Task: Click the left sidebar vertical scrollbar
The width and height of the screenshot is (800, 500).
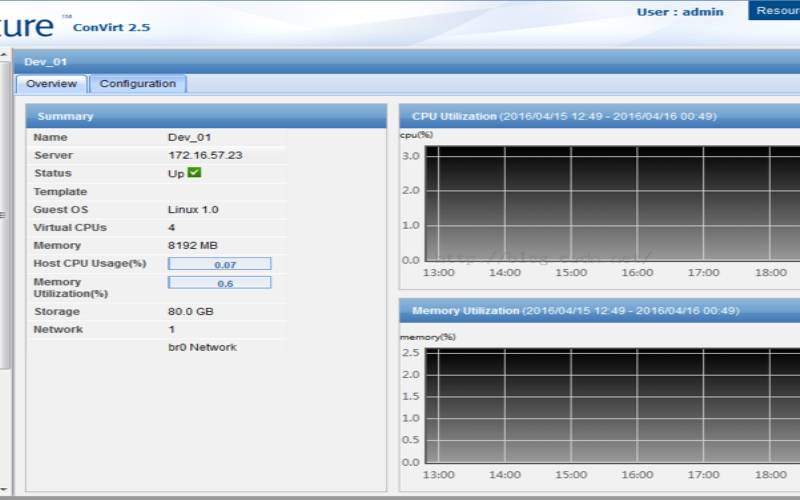Action: [x=5, y=300]
